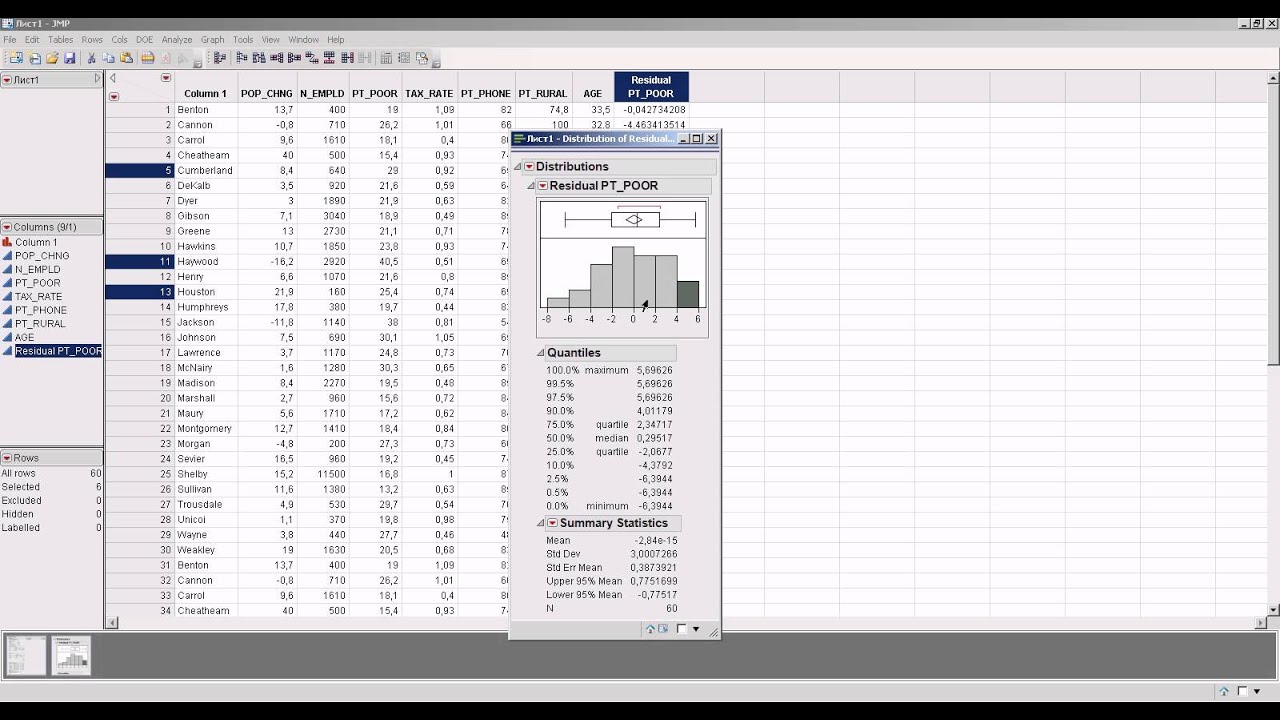1280x720 pixels.
Task: Collapse the Distributions outline disclosure triangle
Action: 518,167
